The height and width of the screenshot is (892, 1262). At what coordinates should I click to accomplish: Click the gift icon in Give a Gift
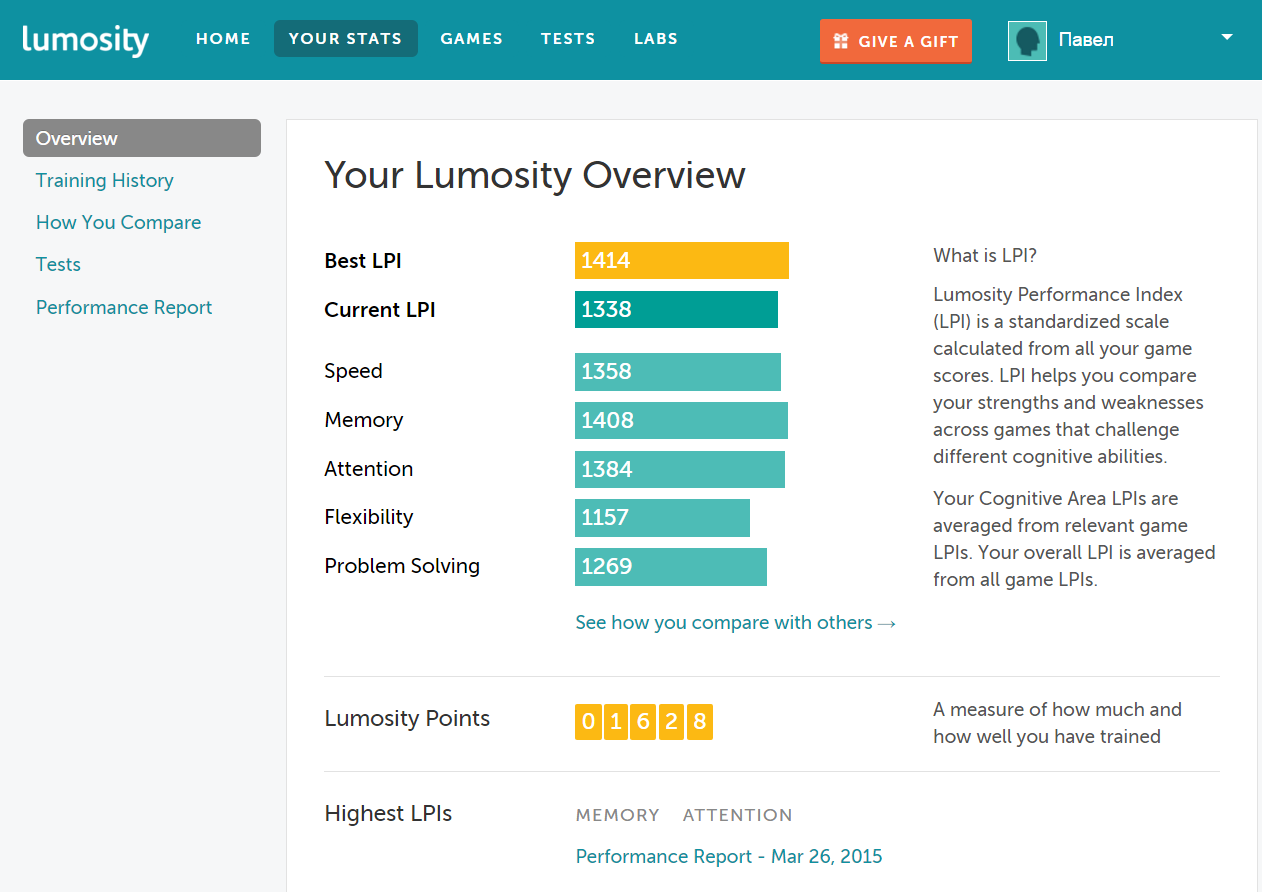pos(842,41)
